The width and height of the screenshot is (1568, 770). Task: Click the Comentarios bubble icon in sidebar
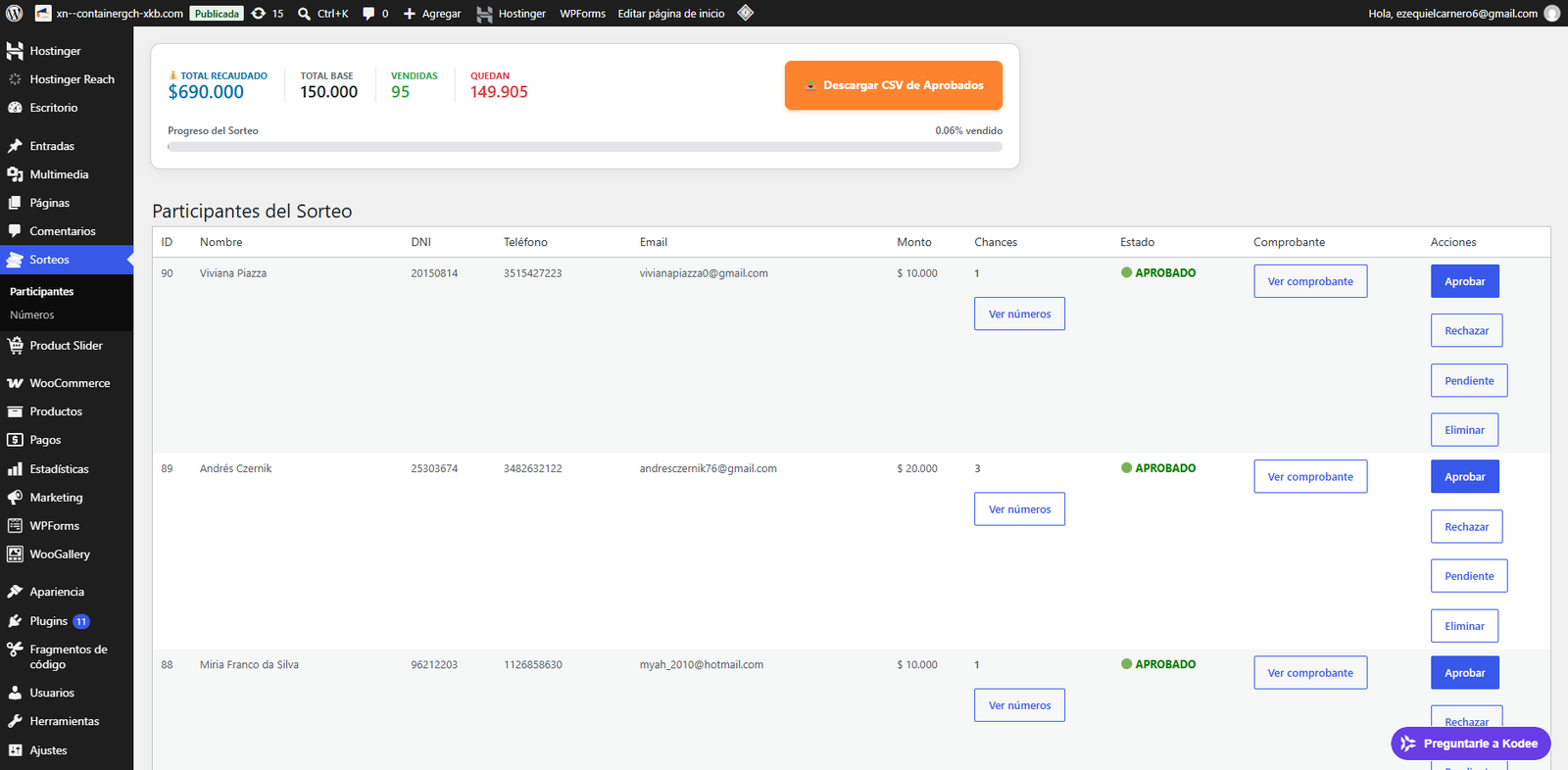(x=15, y=231)
